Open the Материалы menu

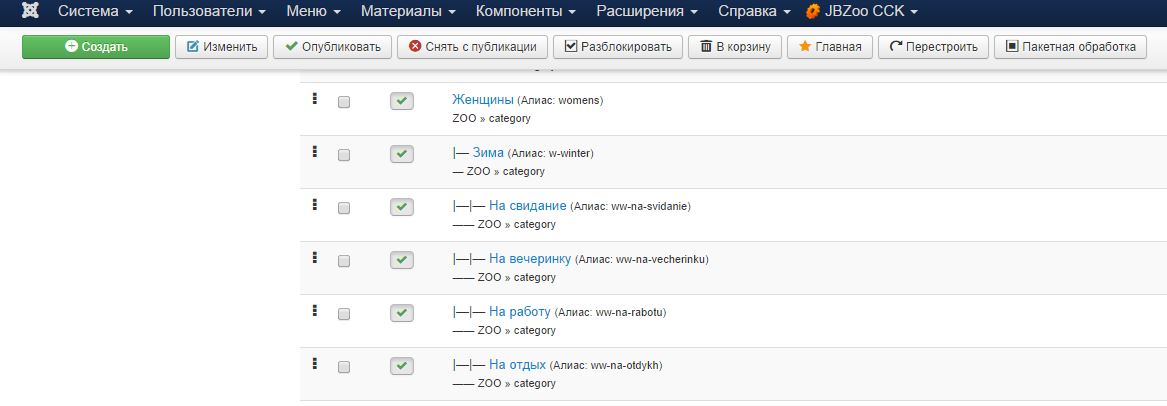[408, 12]
